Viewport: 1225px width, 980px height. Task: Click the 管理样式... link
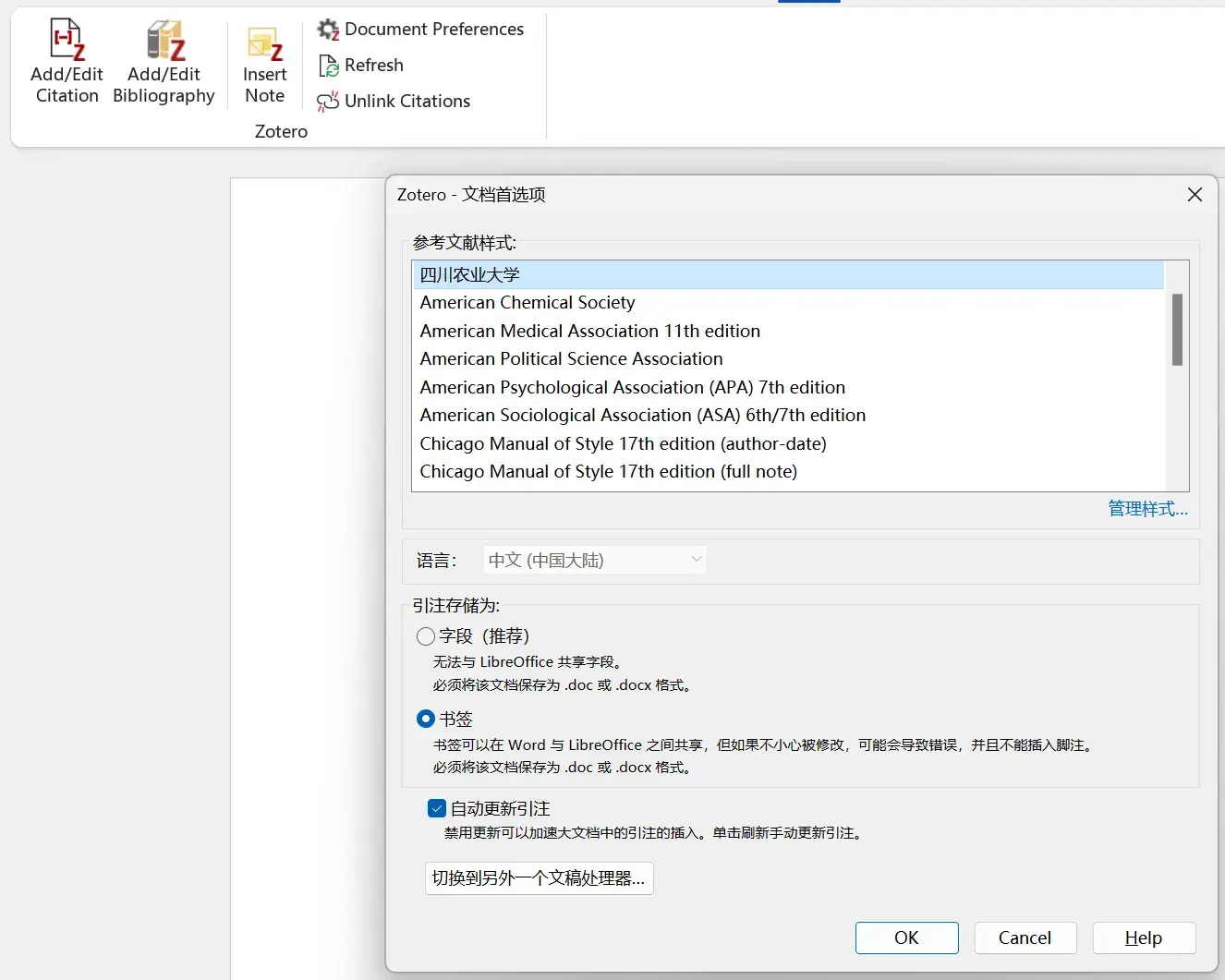(x=1147, y=509)
